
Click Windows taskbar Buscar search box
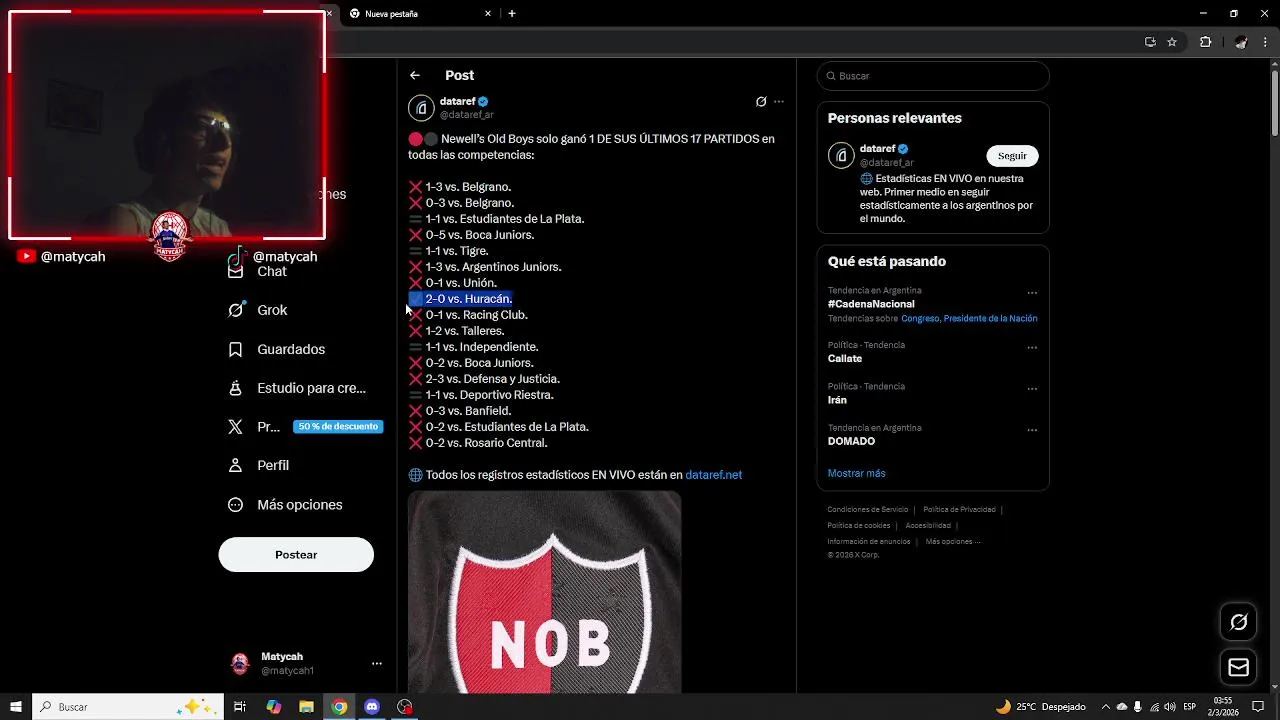(128, 707)
